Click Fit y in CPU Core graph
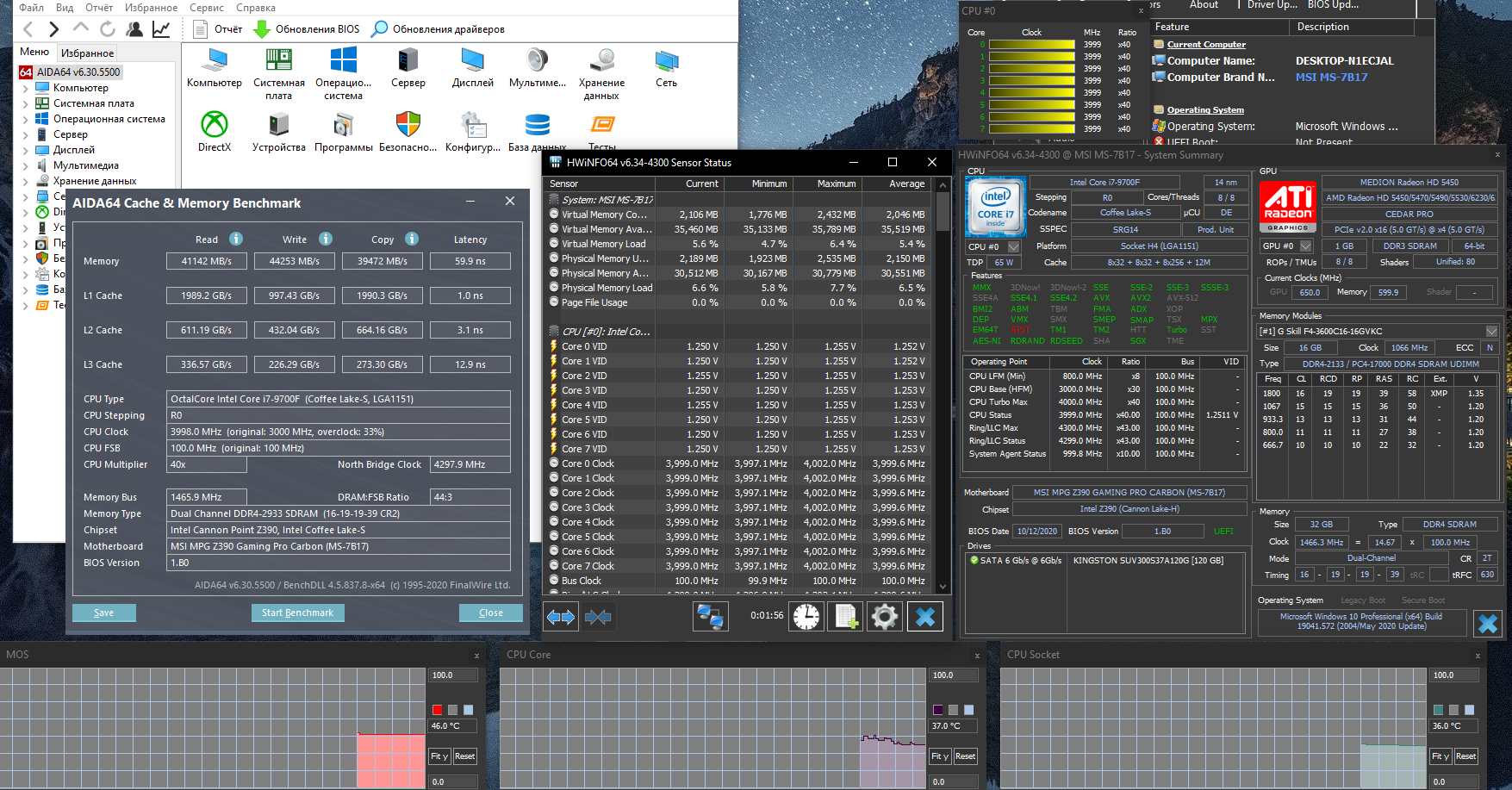The height and width of the screenshot is (790, 1512). (x=940, y=756)
